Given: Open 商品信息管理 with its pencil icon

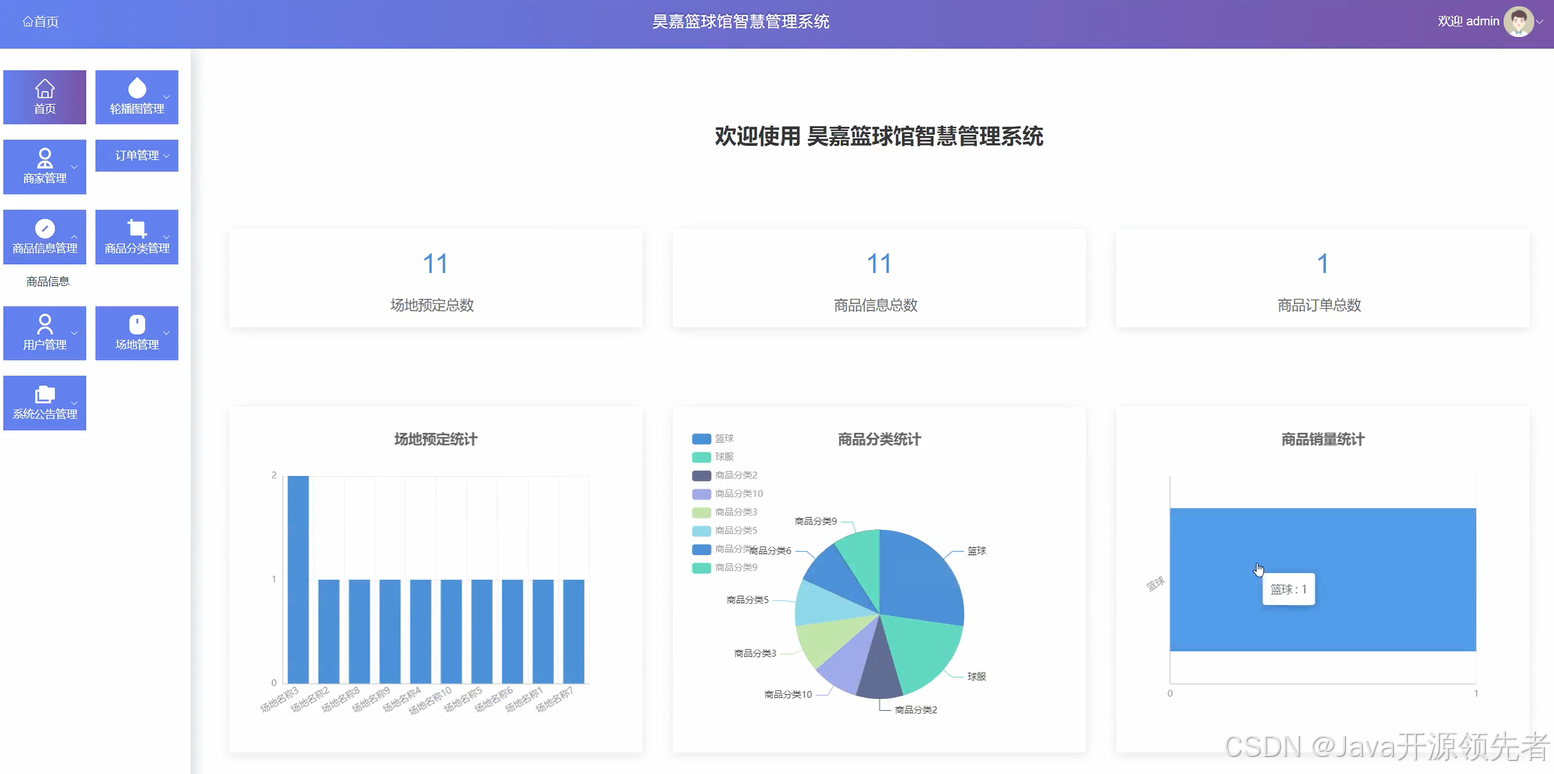Looking at the screenshot, I should click(44, 228).
